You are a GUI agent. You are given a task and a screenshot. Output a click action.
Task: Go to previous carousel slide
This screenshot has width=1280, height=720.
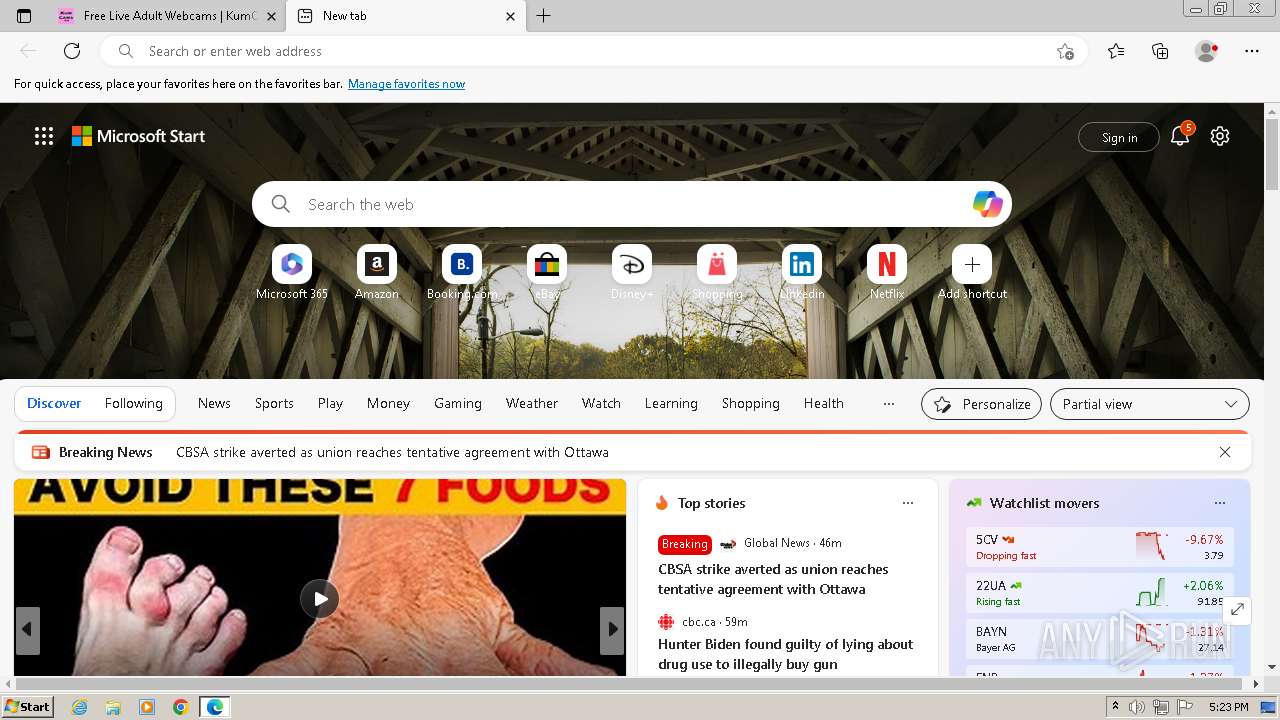(27, 630)
